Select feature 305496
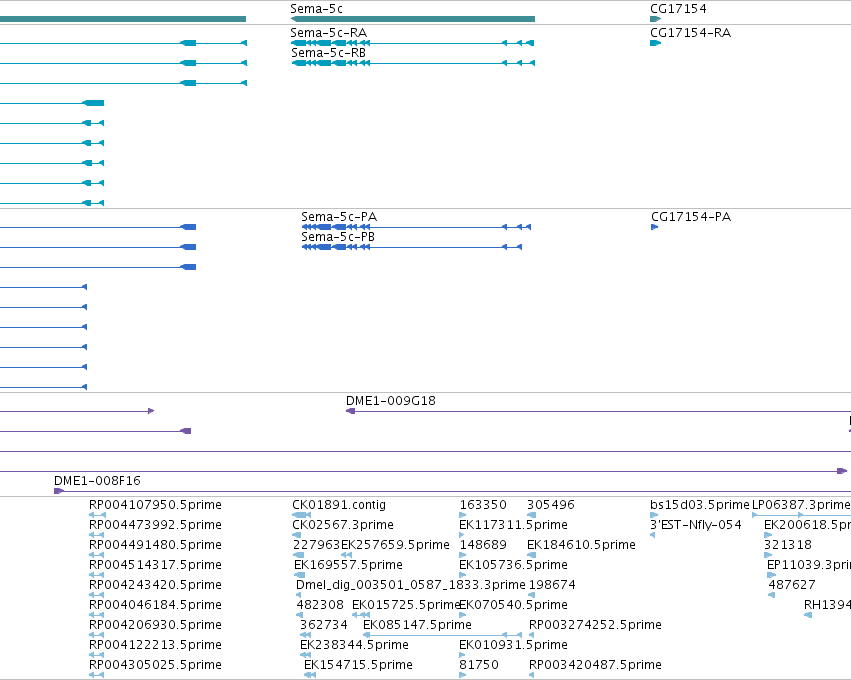 tap(550, 505)
